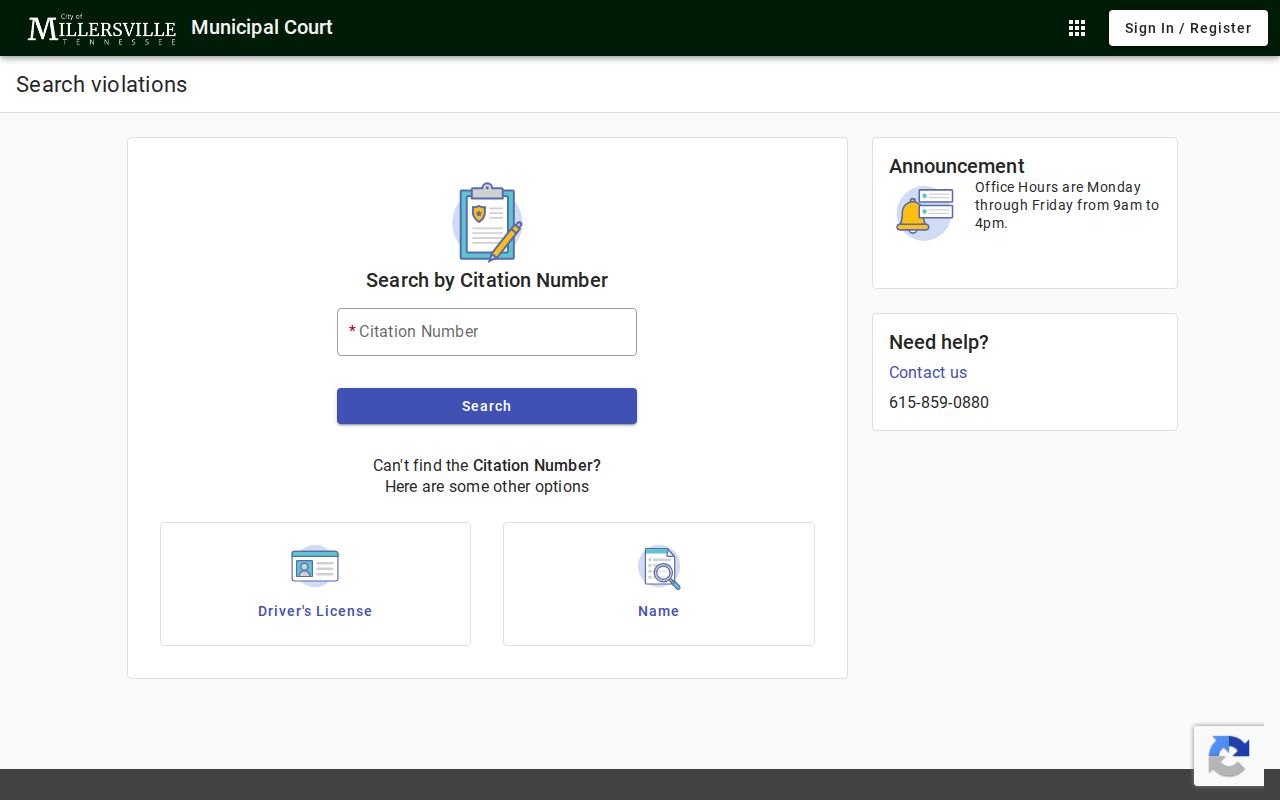
Task: Click the Search violations page heading
Action: pos(102,84)
